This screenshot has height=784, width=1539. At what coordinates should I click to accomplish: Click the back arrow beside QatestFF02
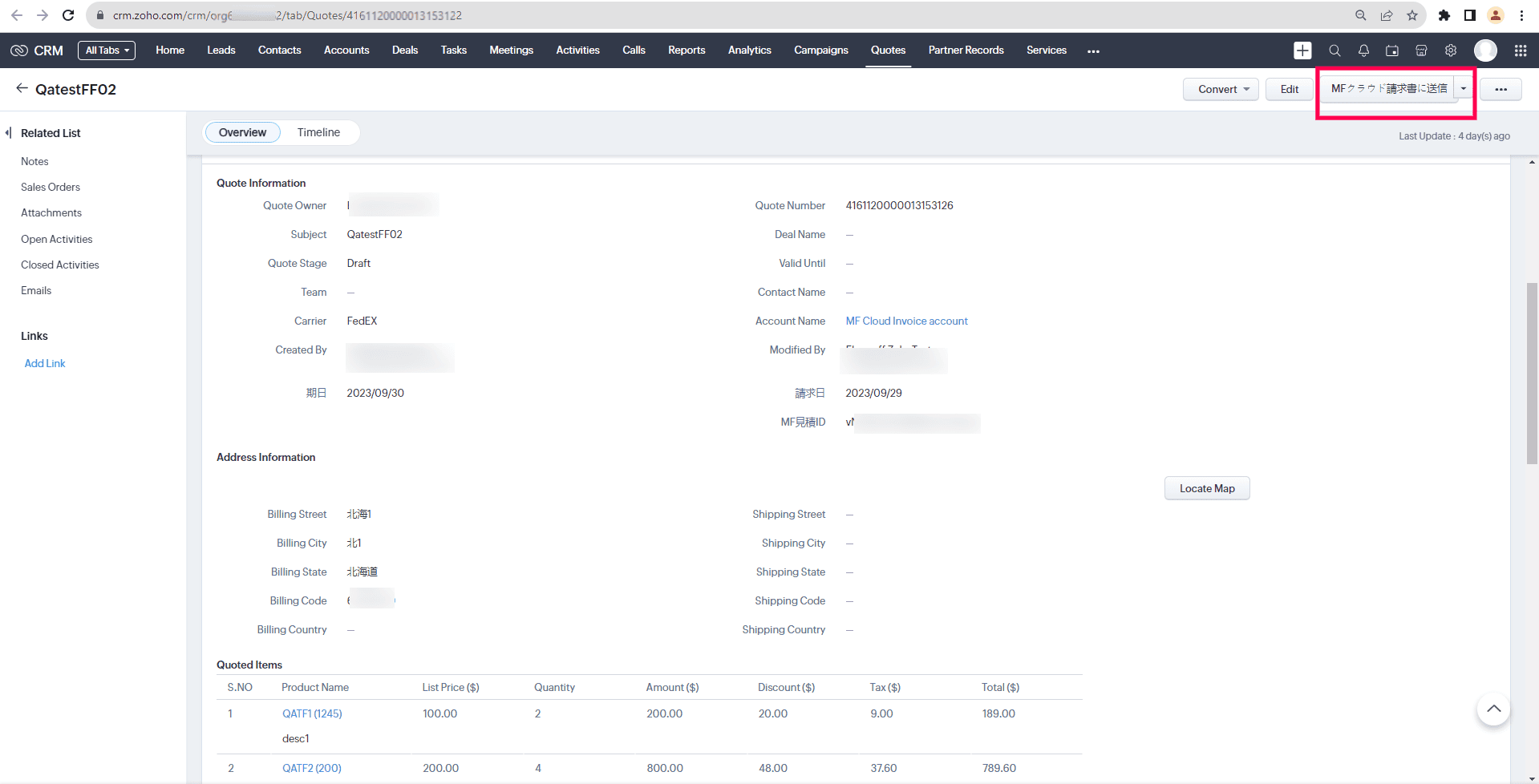[22, 89]
